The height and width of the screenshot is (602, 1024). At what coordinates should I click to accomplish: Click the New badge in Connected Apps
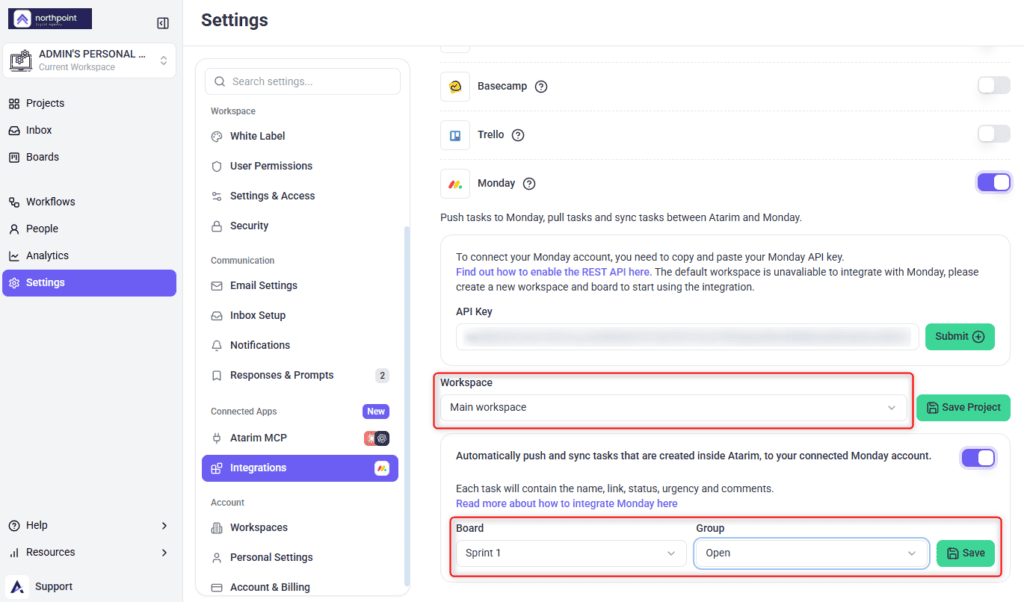click(x=376, y=411)
